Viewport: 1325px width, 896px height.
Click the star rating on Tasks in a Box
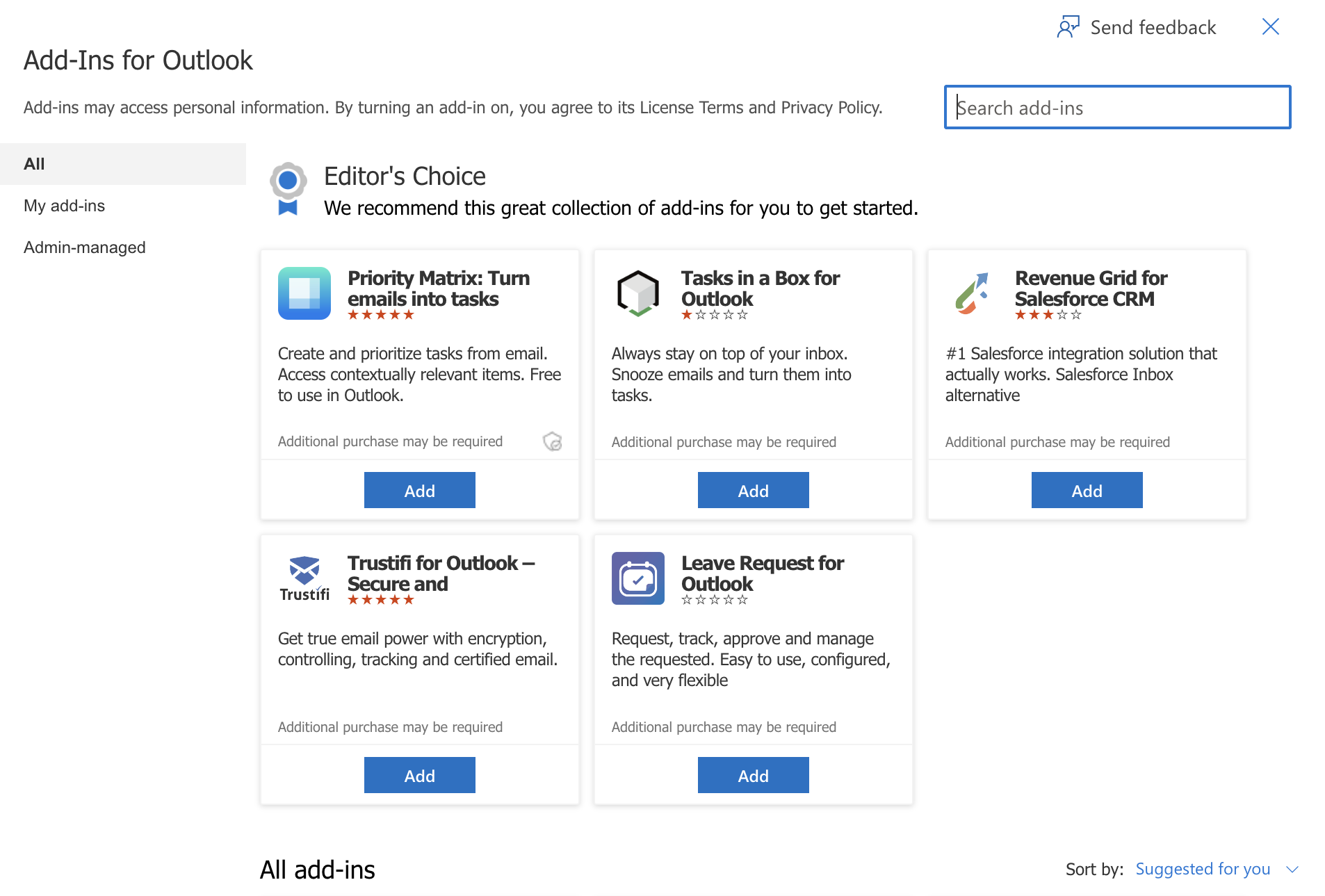[x=714, y=317]
